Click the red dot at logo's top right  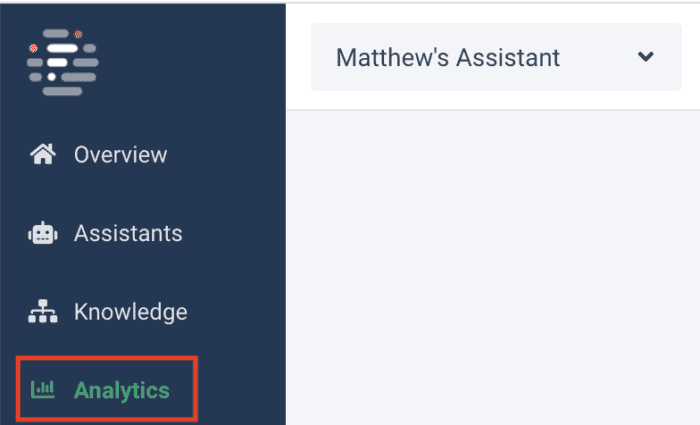point(78,34)
